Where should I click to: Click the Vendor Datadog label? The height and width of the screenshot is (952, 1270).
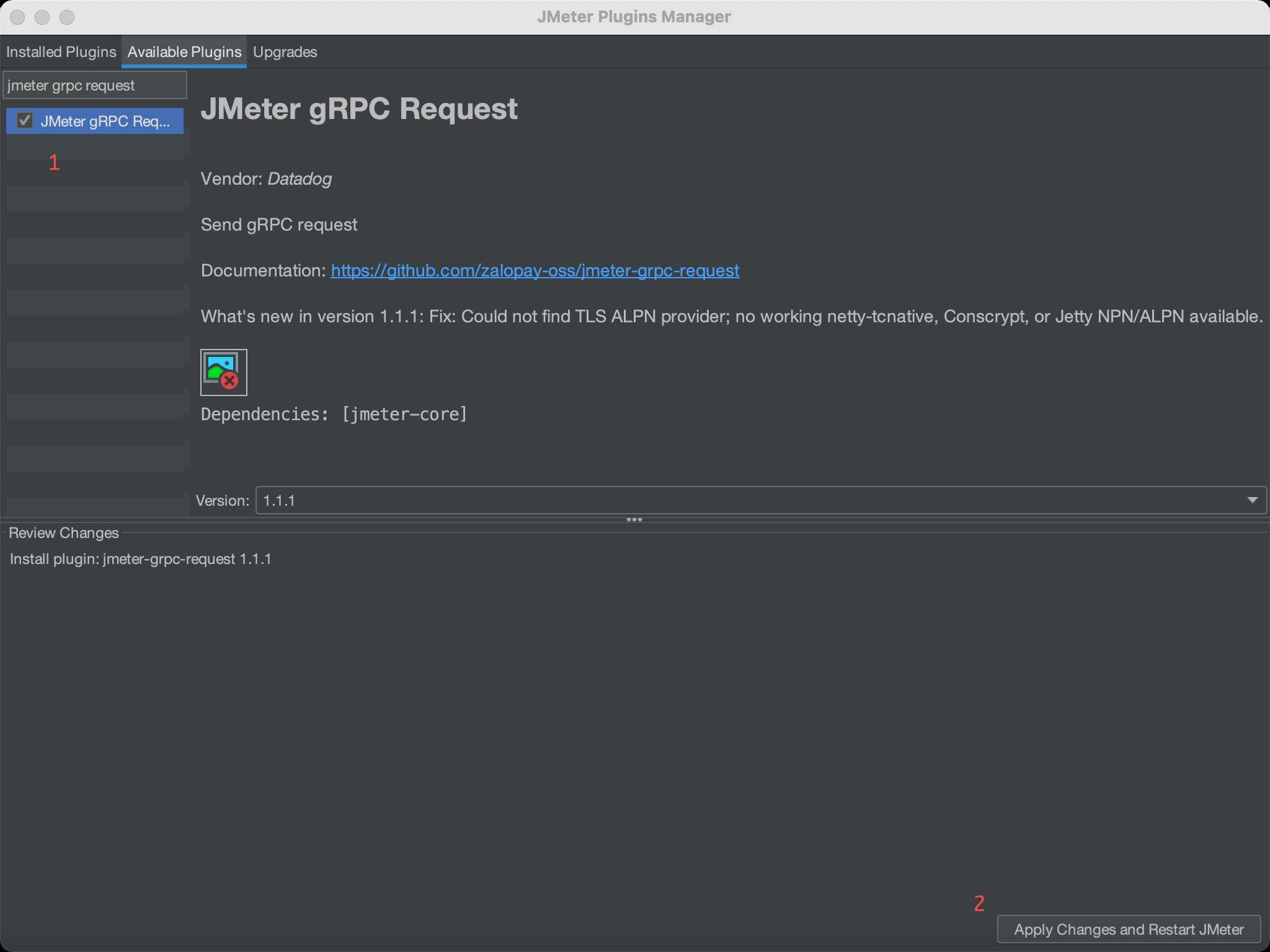coord(265,178)
